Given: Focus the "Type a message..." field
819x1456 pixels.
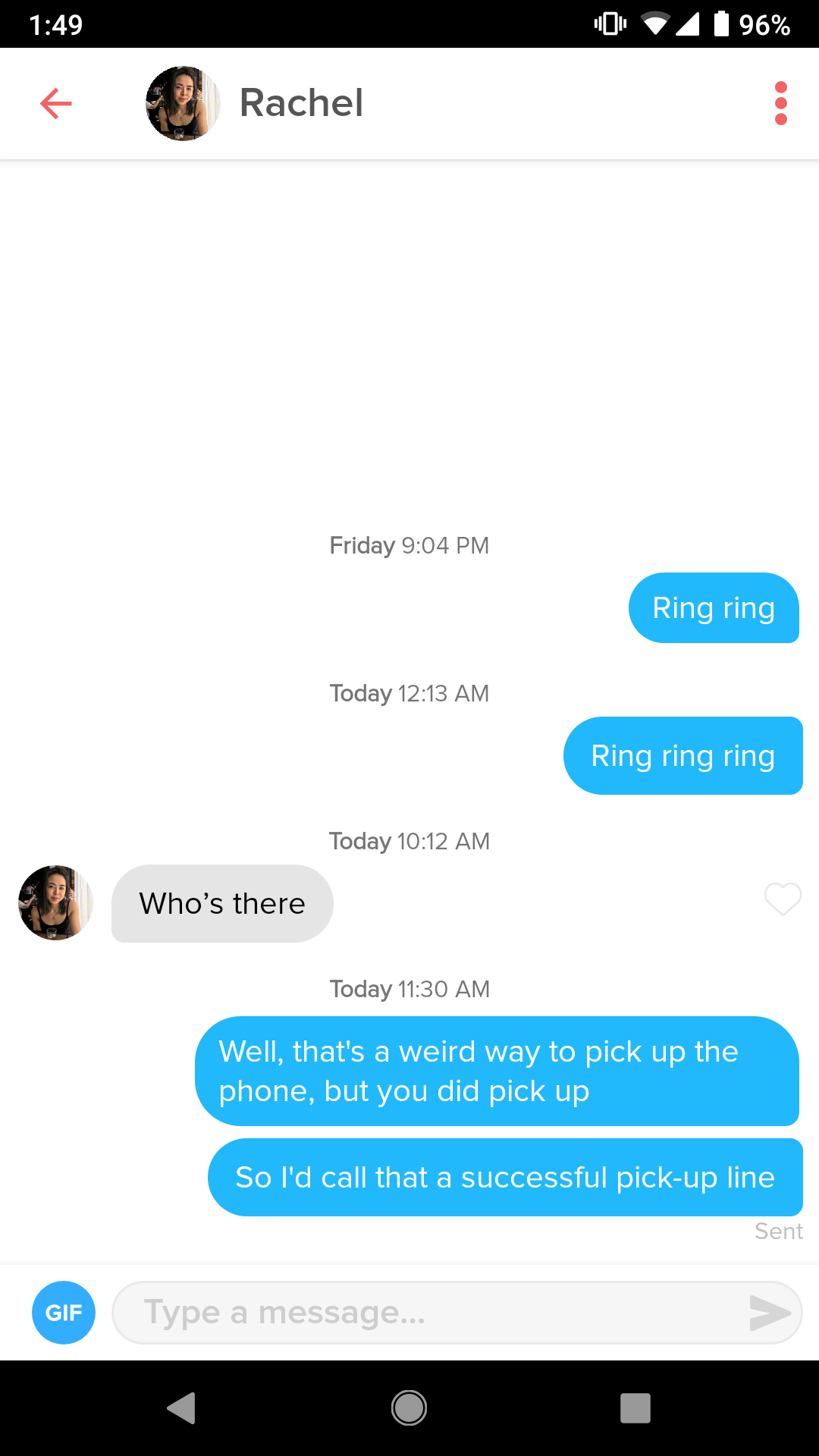Looking at the screenshot, I should point(457,1313).
